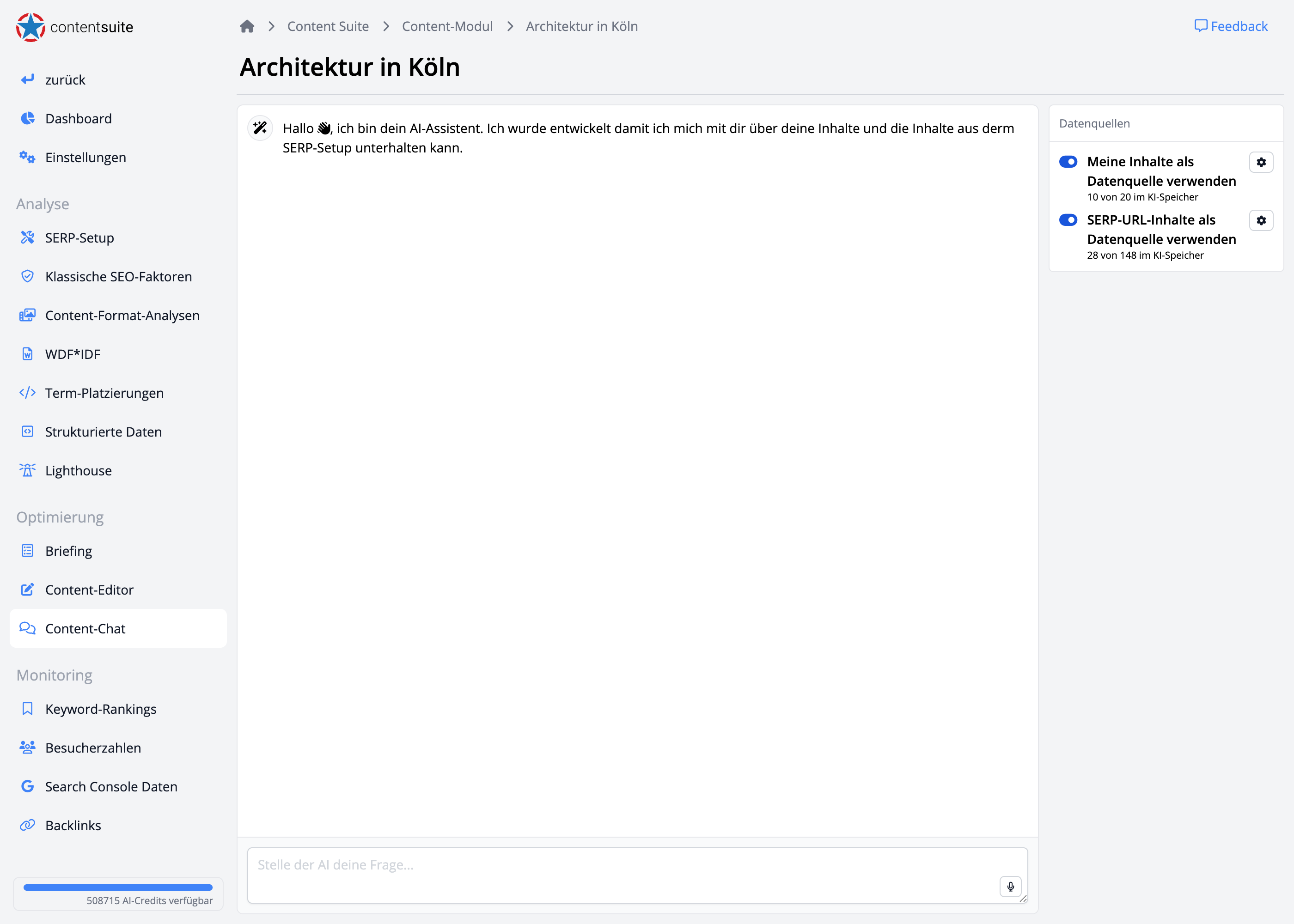Click the Lighthouse icon in sidebar

27,470
